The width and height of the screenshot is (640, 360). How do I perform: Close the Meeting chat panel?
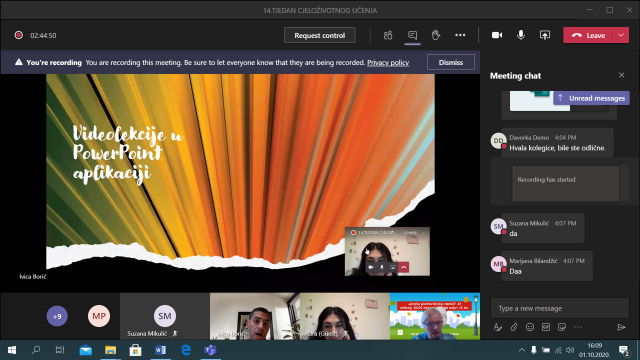coord(621,75)
